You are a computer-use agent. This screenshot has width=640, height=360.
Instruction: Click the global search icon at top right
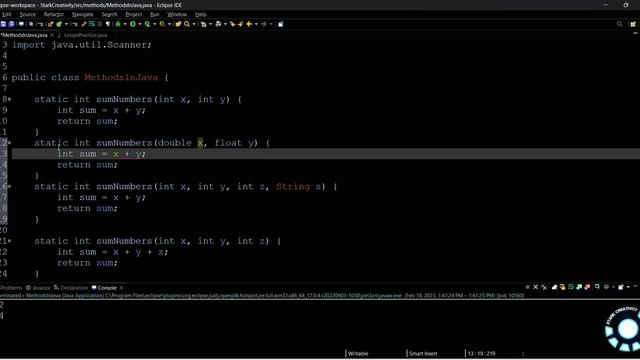tap(620, 24)
